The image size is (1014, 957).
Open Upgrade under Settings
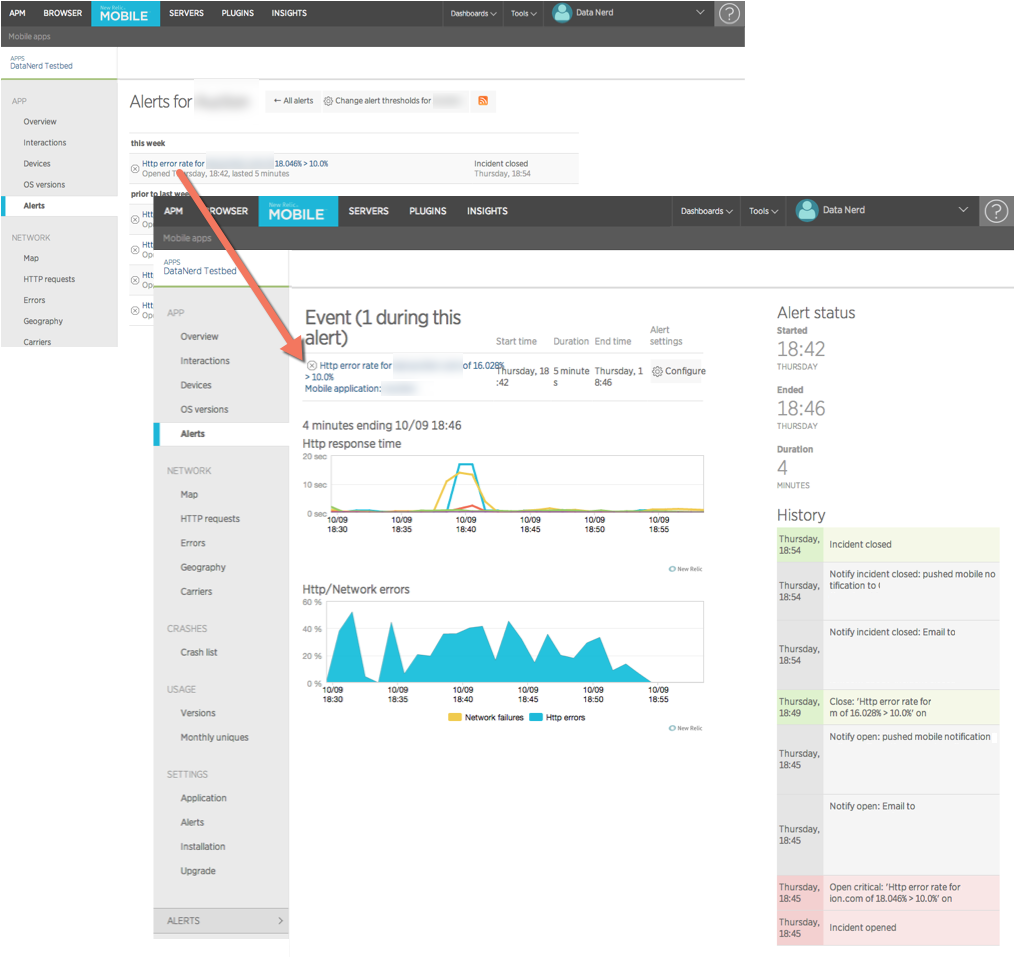pos(198,872)
